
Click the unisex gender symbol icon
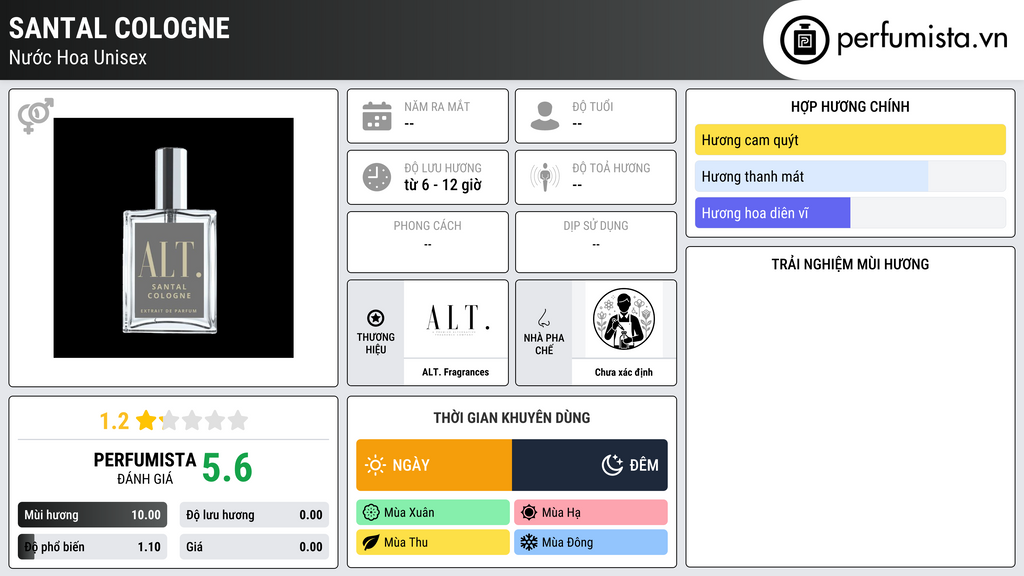[x=35, y=116]
